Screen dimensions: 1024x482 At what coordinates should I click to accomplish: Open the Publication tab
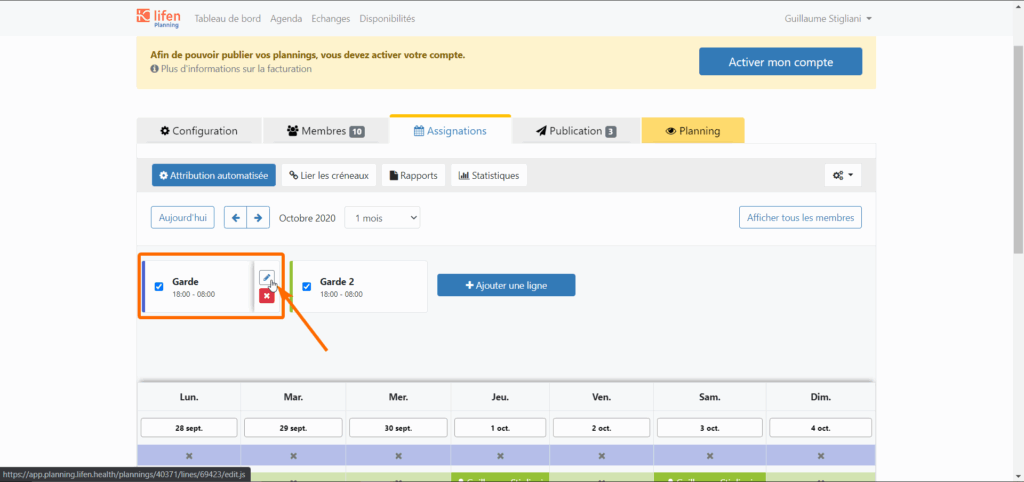pyautogui.click(x=576, y=131)
